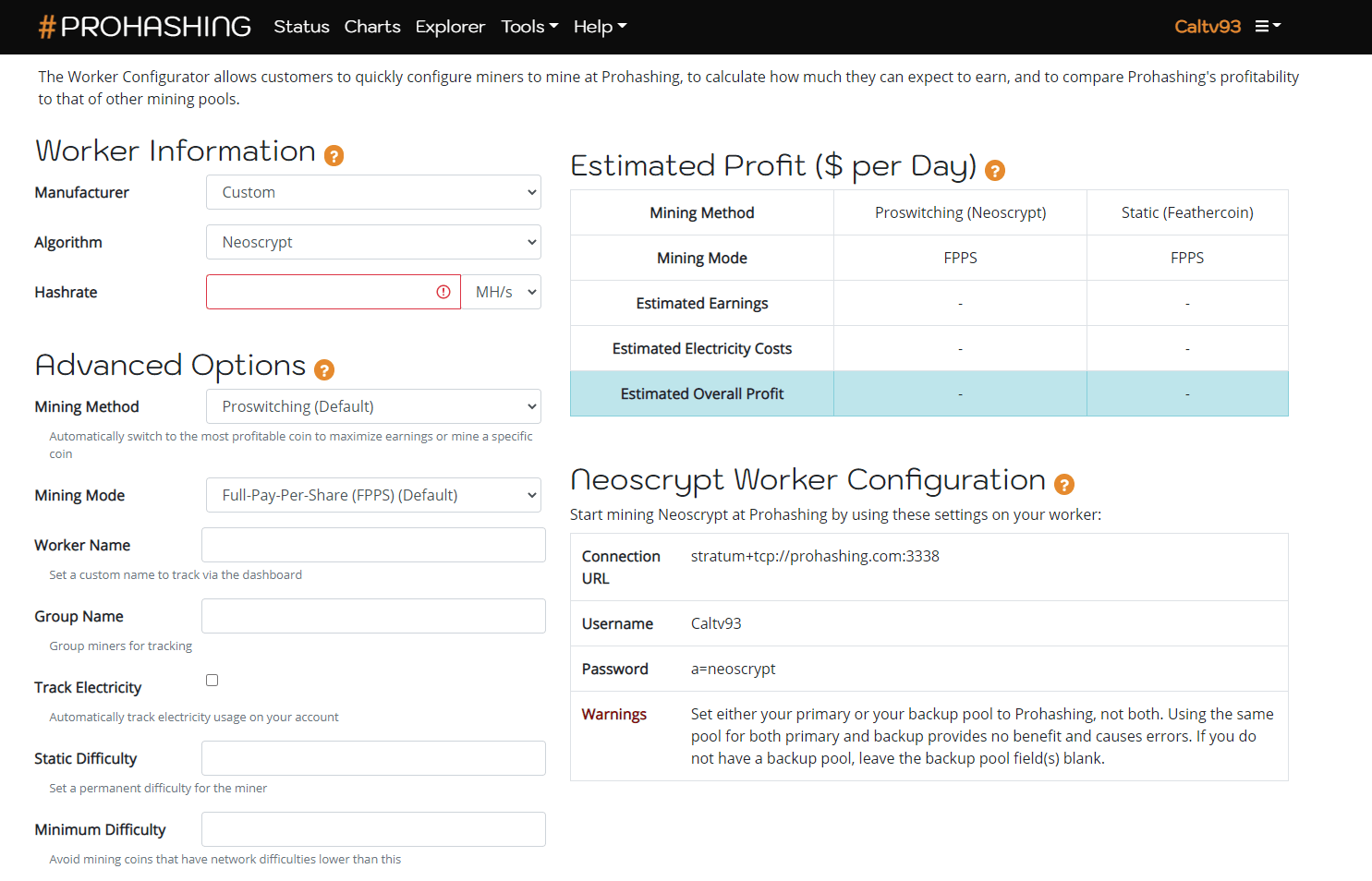Open the Algorithm dropdown showing Neoscrypt
This screenshot has height=881, width=1372.
tap(373, 242)
